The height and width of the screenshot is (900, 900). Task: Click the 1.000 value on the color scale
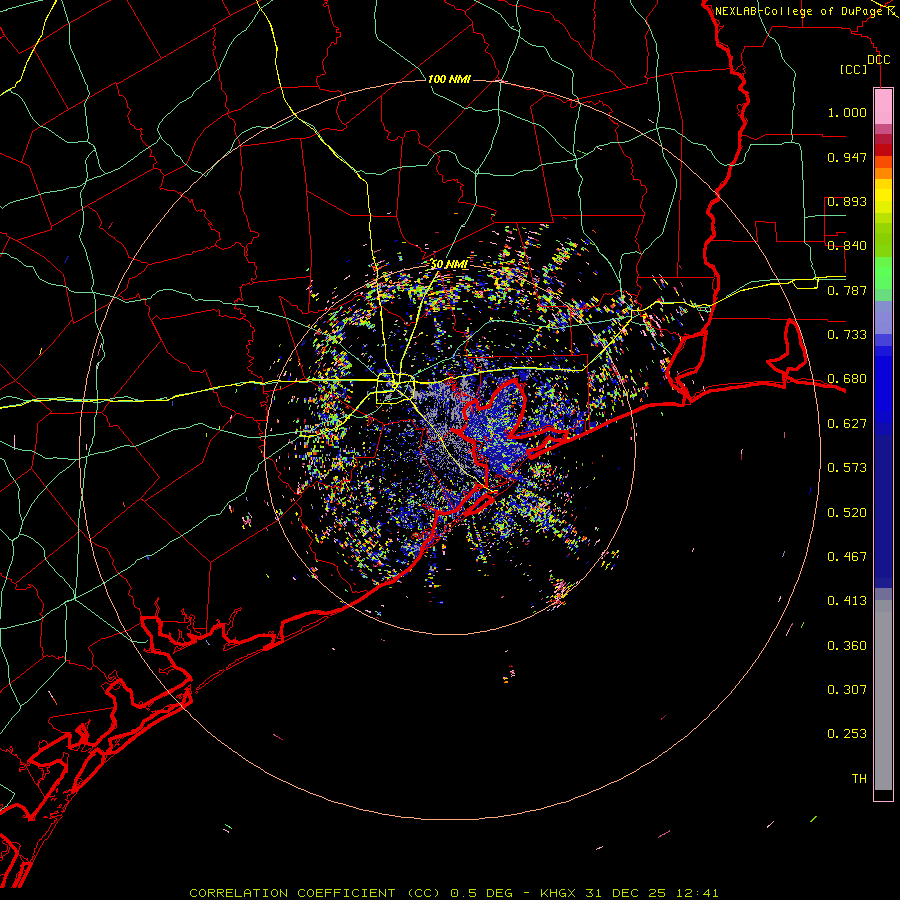point(847,112)
